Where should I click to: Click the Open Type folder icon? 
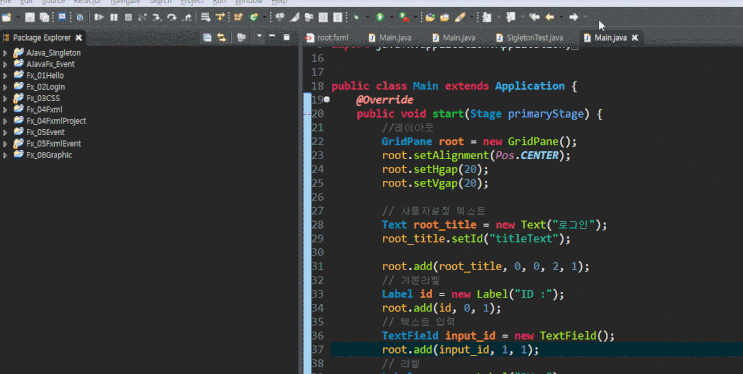[430, 18]
